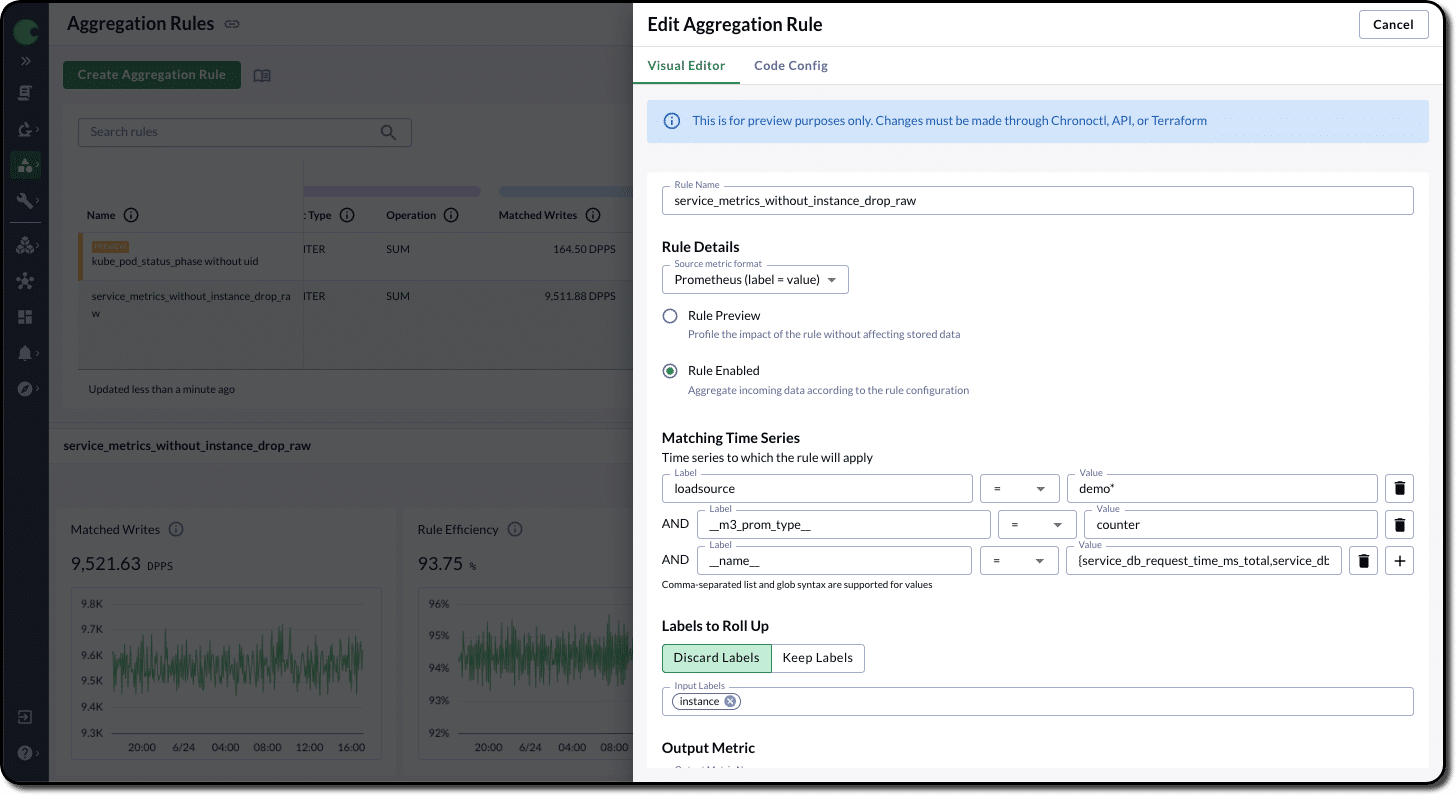Open the compass explore sidebar icon
Screen dimensions: 1456x795
(x=25, y=389)
